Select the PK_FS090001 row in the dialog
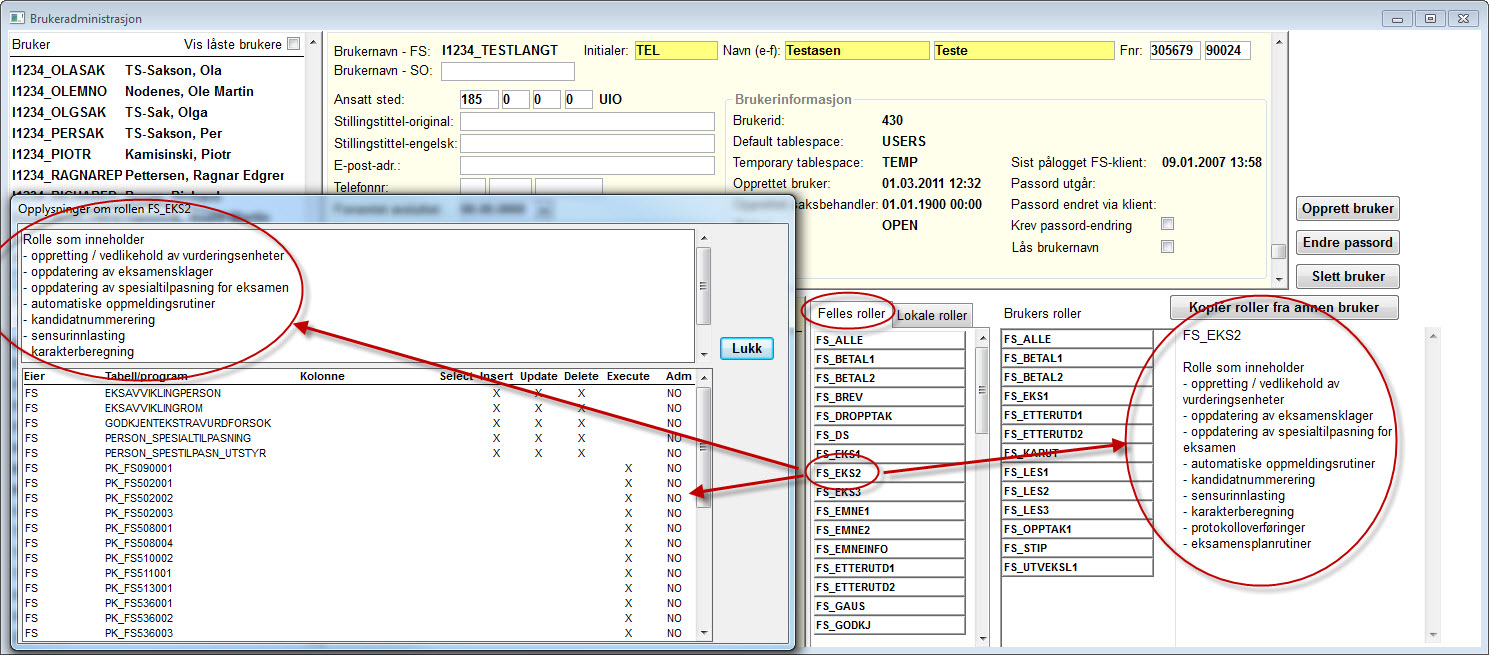The width and height of the screenshot is (1489, 655). [359, 468]
